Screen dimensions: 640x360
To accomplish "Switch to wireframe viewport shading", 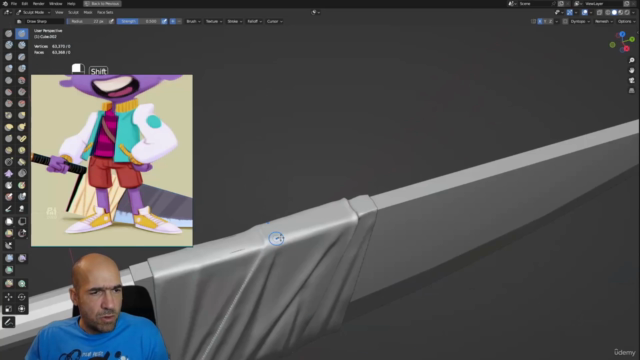I will (608, 12).
